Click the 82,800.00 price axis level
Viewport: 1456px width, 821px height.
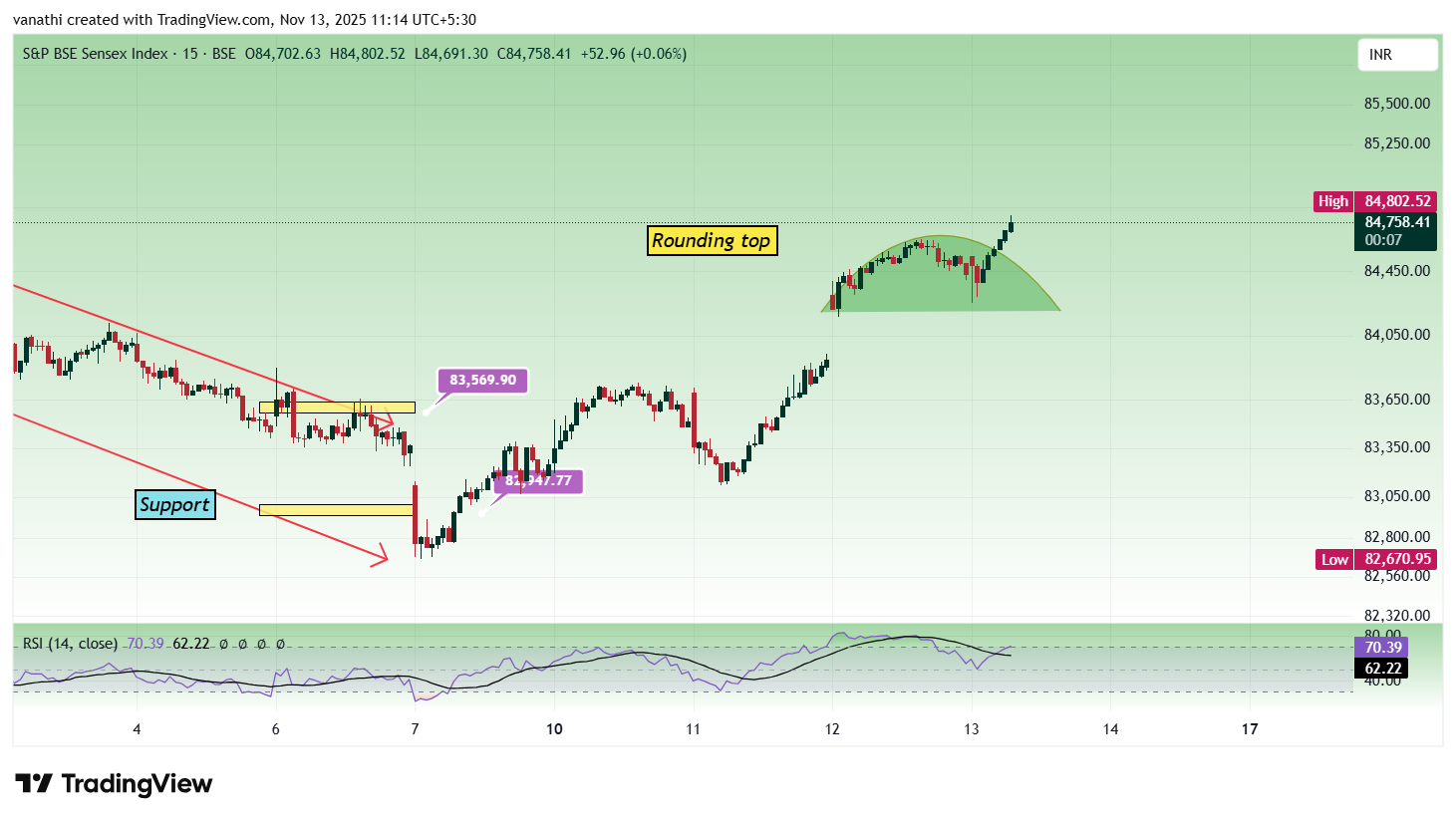click(x=1397, y=537)
